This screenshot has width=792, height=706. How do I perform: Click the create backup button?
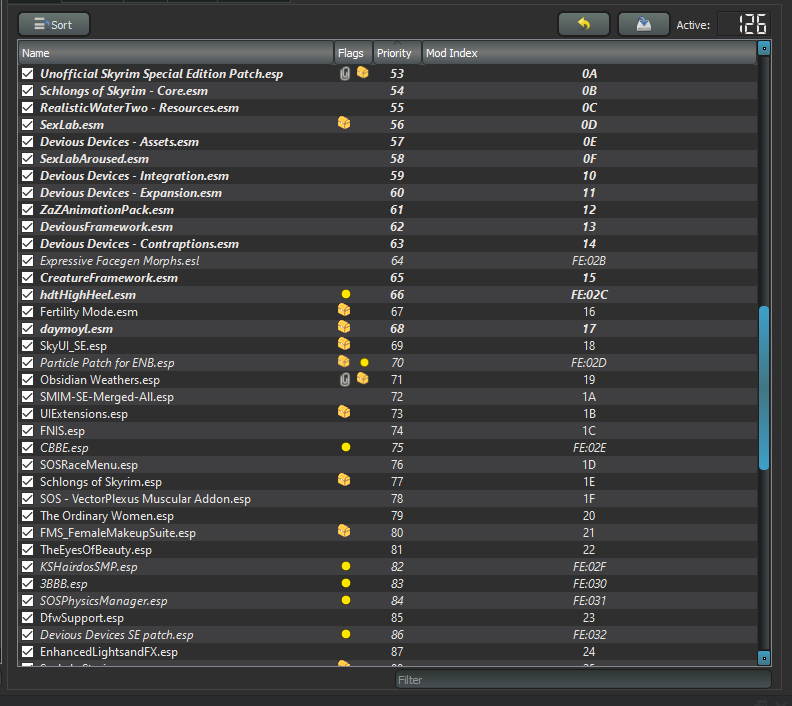[644, 24]
